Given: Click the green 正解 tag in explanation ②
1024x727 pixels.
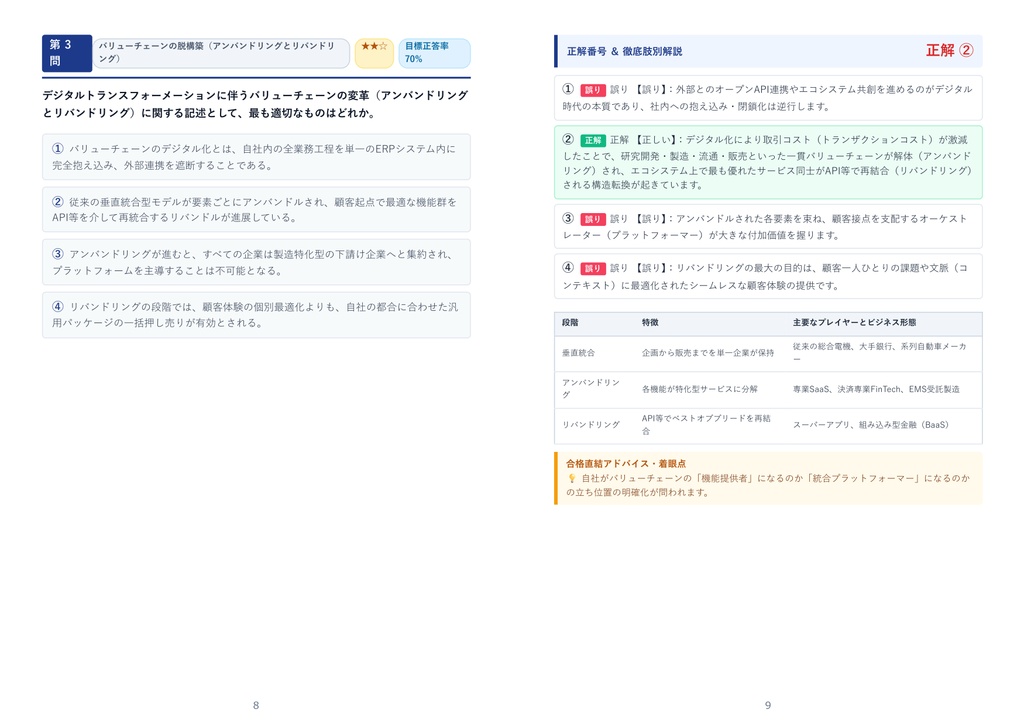Looking at the screenshot, I should (592, 140).
